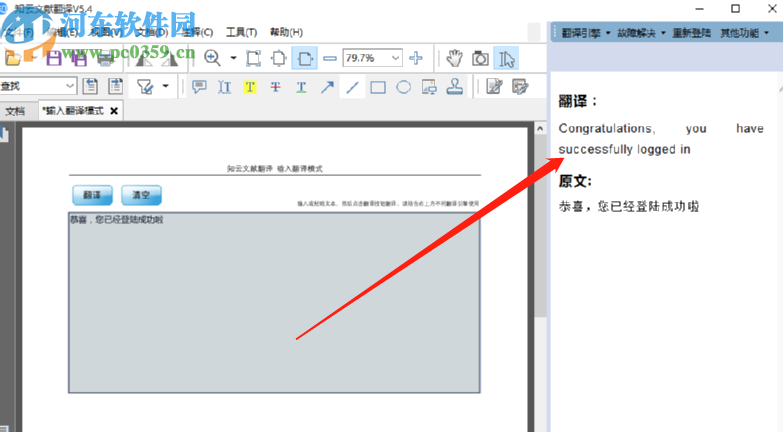This screenshot has width=783, height=432.
Task: Zoom in with the plus button
Action: [x=416, y=58]
